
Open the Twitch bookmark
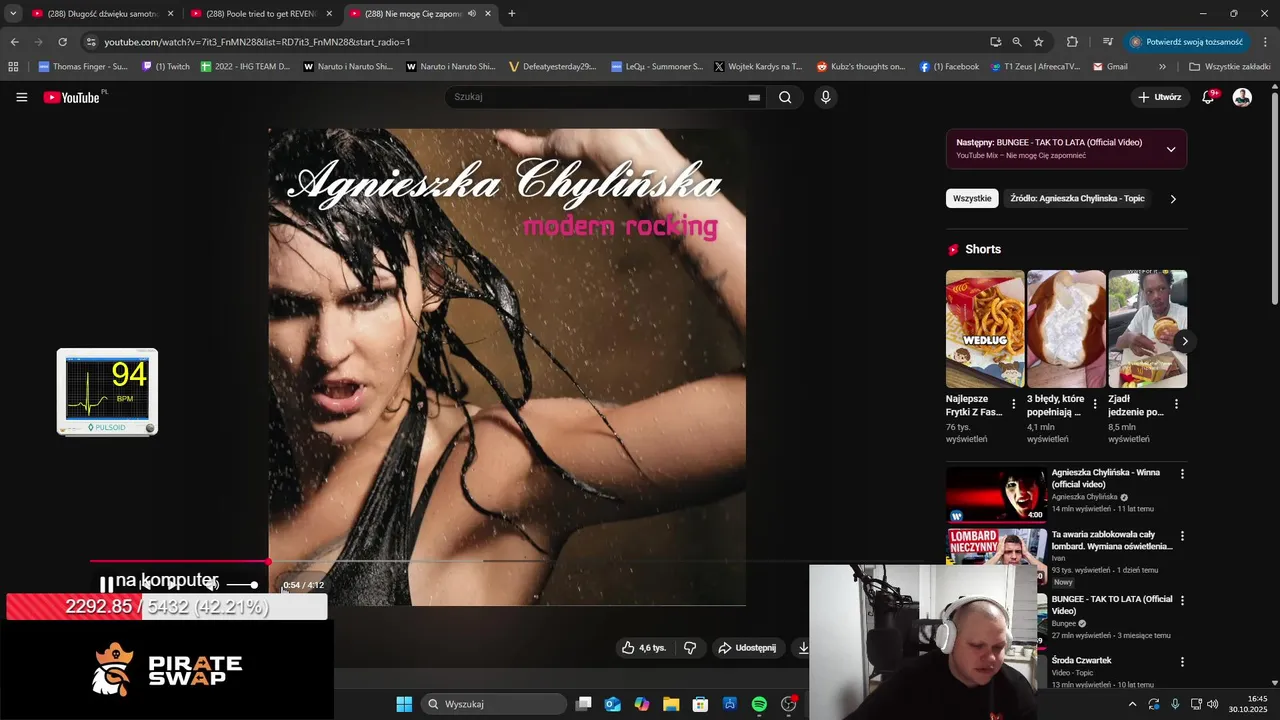(166, 67)
